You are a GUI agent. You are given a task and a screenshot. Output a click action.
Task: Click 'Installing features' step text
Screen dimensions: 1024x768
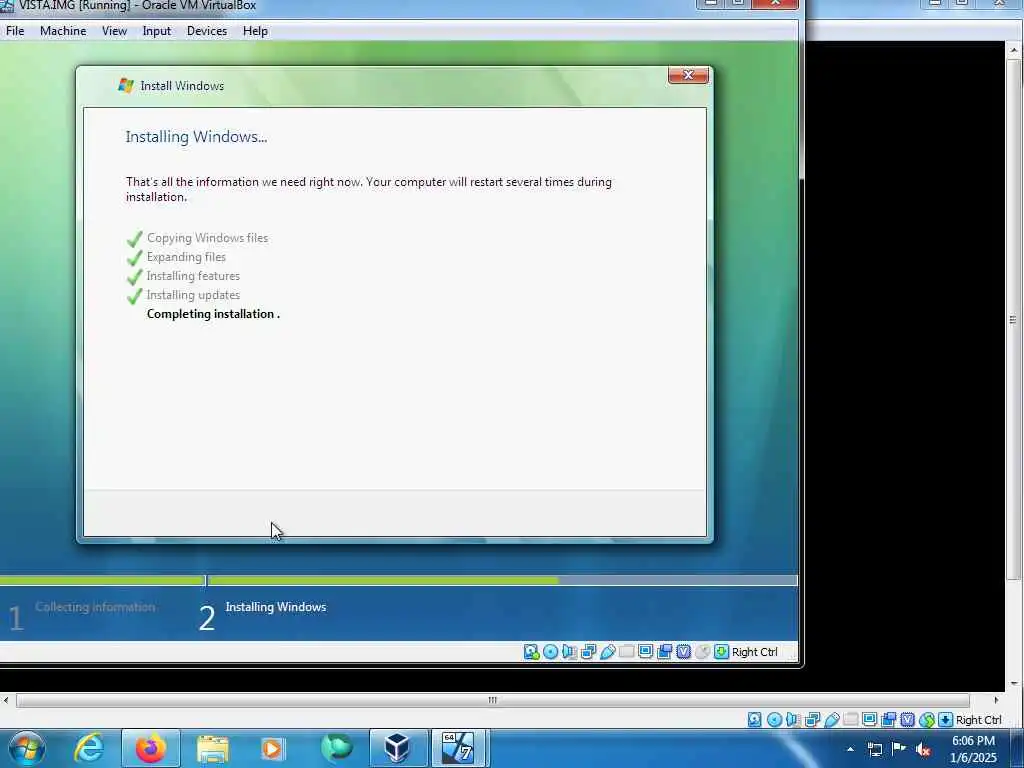coord(193,276)
